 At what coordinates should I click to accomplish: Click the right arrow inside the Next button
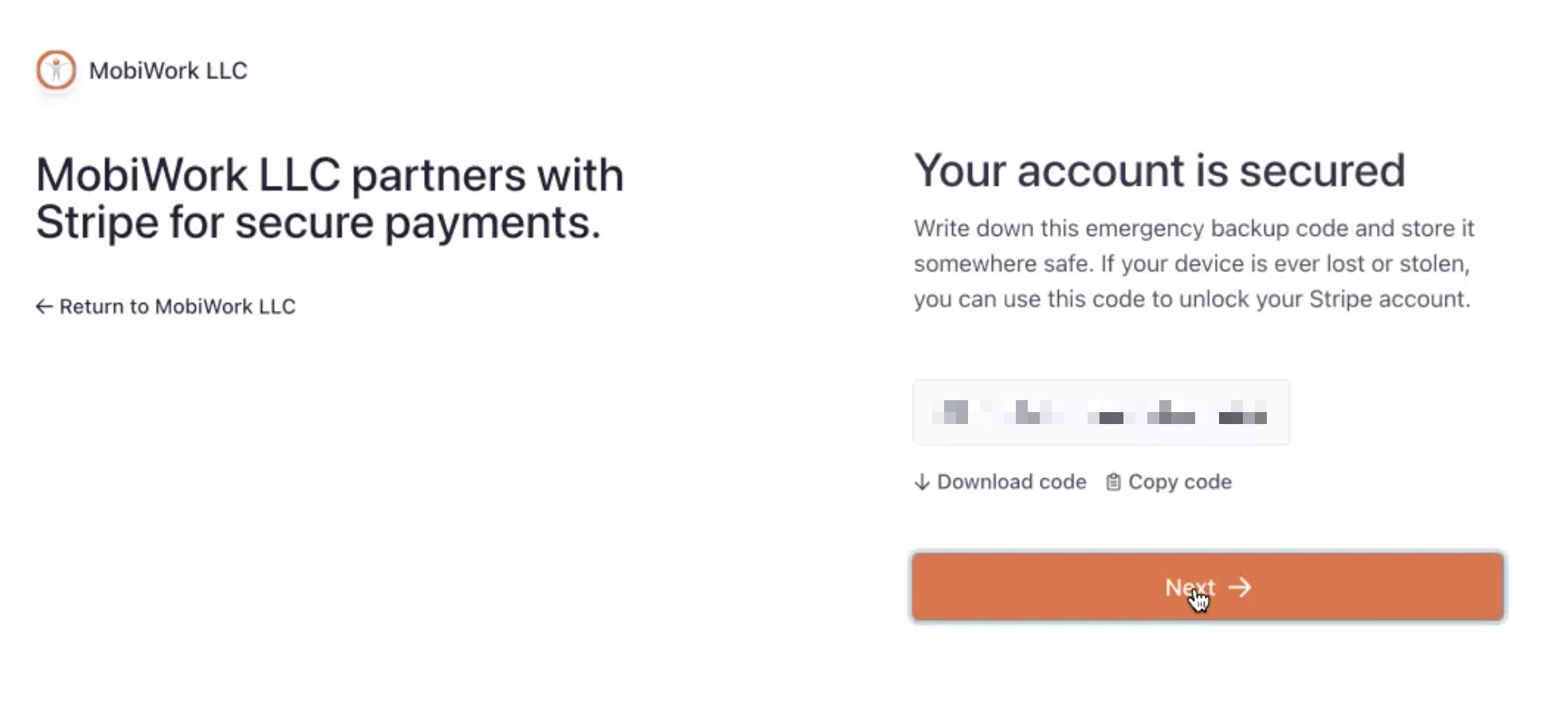pyautogui.click(x=1240, y=587)
